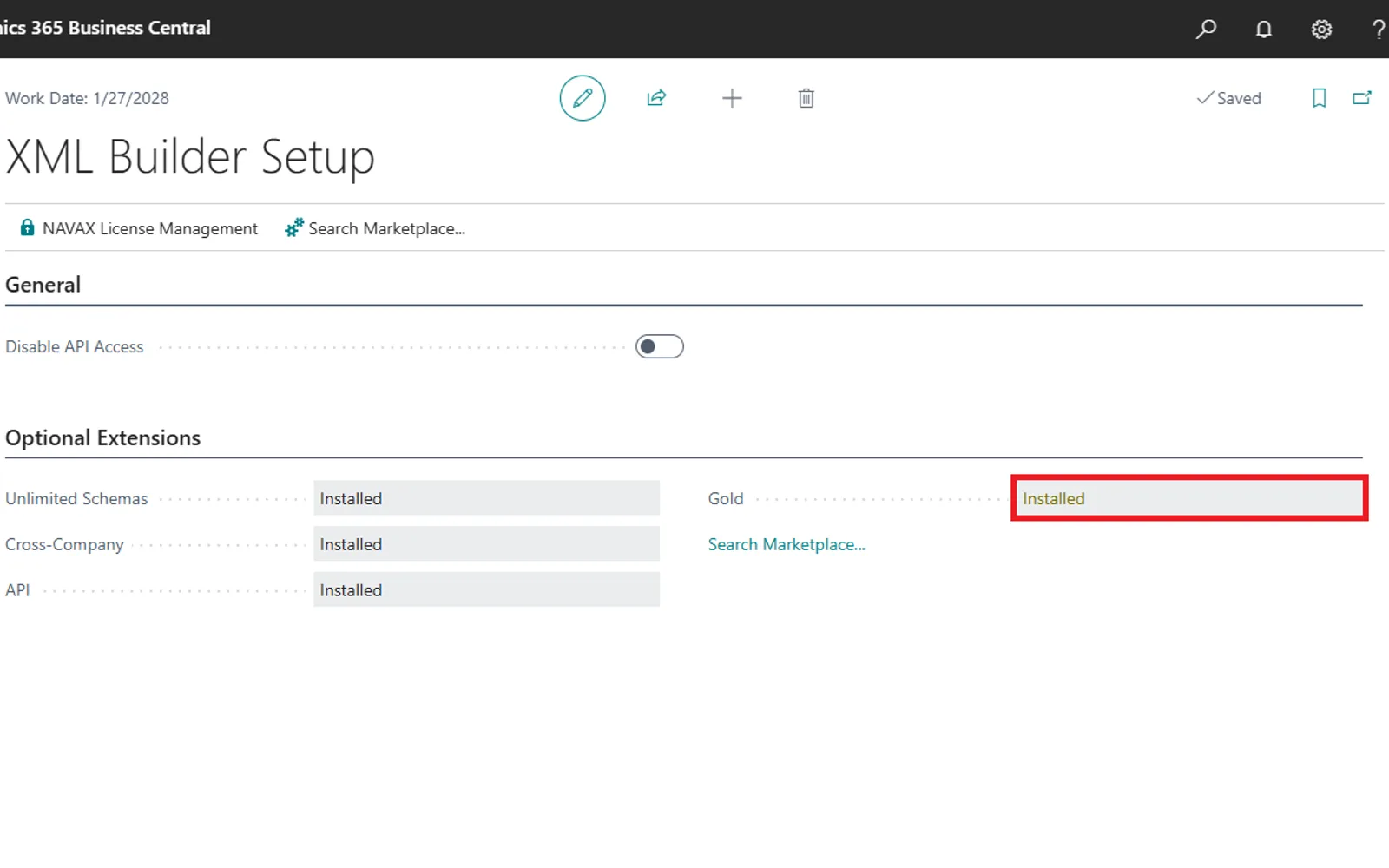The image size is (1389, 868).
Task: Click the Disable API Access label
Action: point(75,346)
